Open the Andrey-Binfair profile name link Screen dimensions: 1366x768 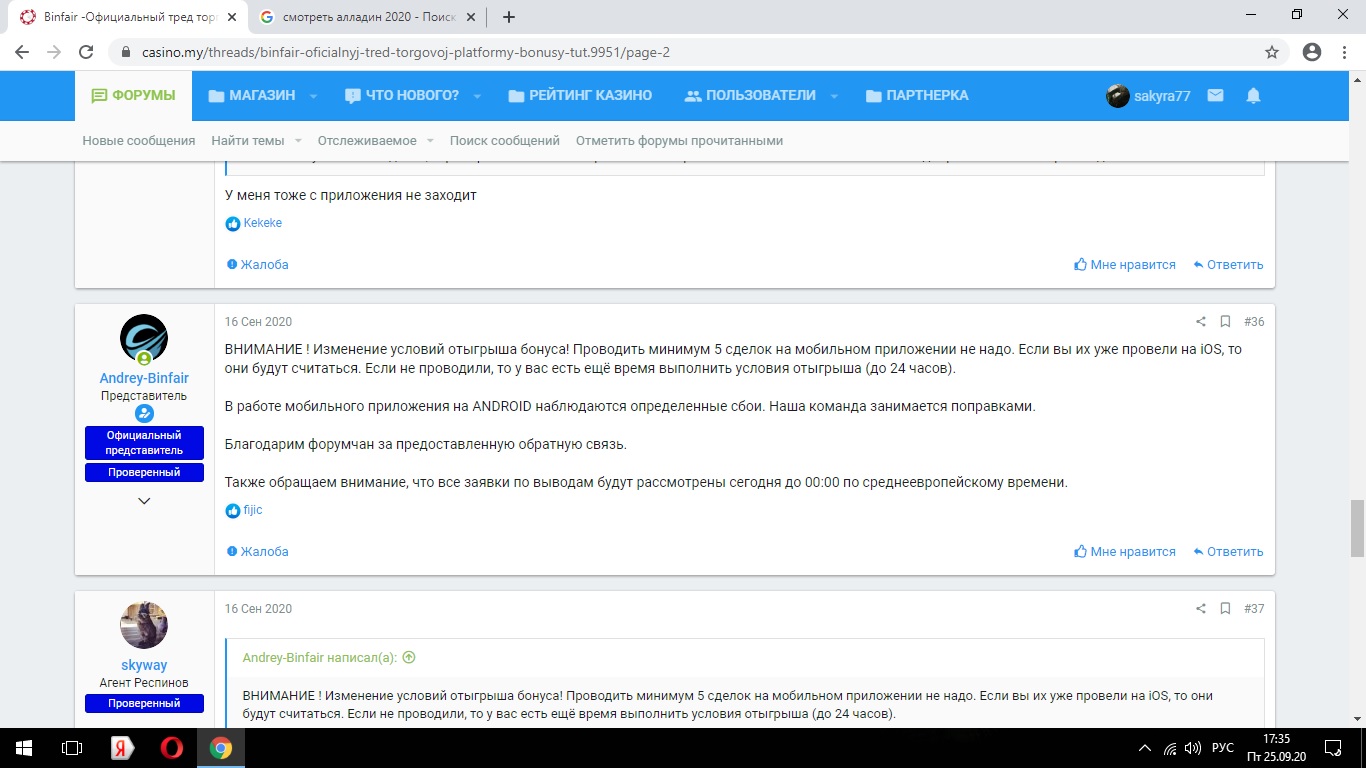point(144,378)
